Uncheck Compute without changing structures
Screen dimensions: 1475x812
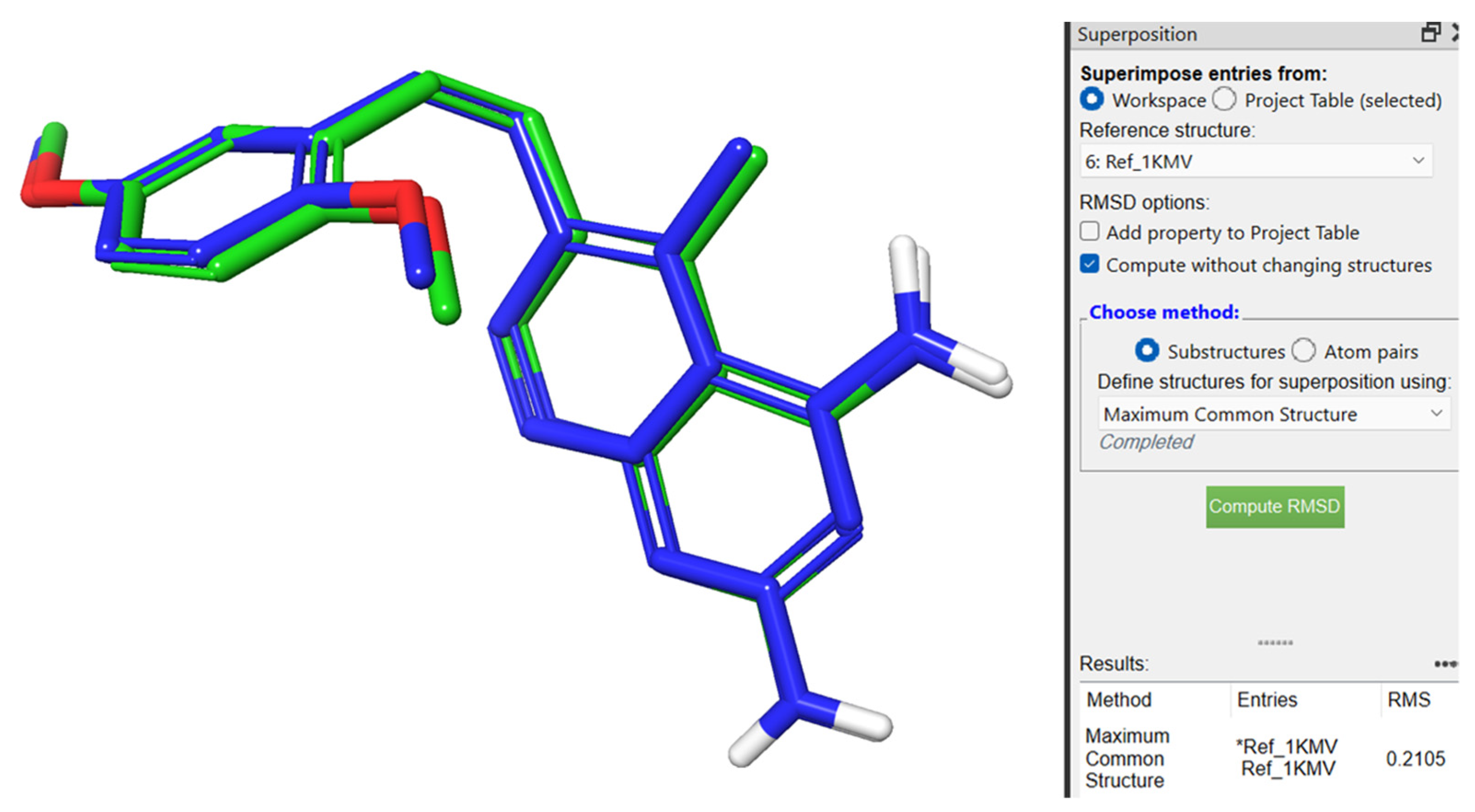pos(1090,265)
